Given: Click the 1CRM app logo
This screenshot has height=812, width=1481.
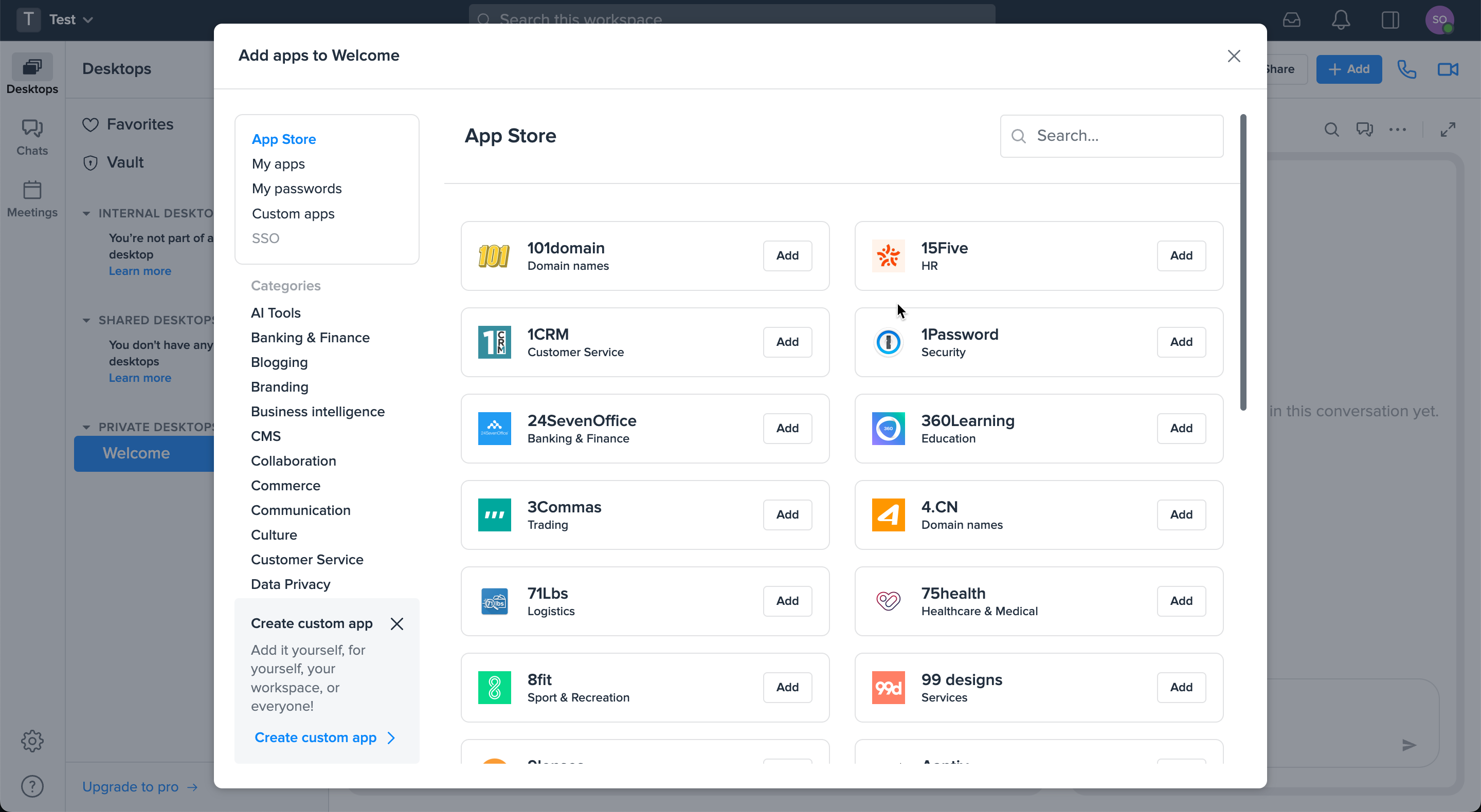Looking at the screenshot, I should [x=494, y=342].
